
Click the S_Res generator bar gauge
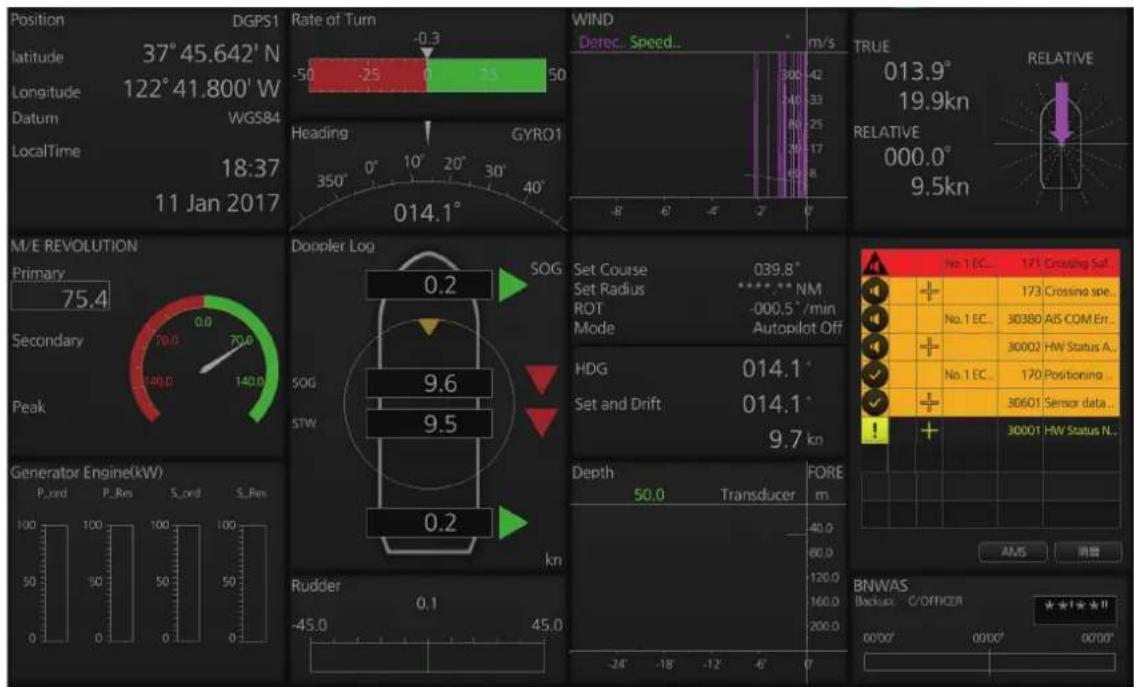[254, 584]
